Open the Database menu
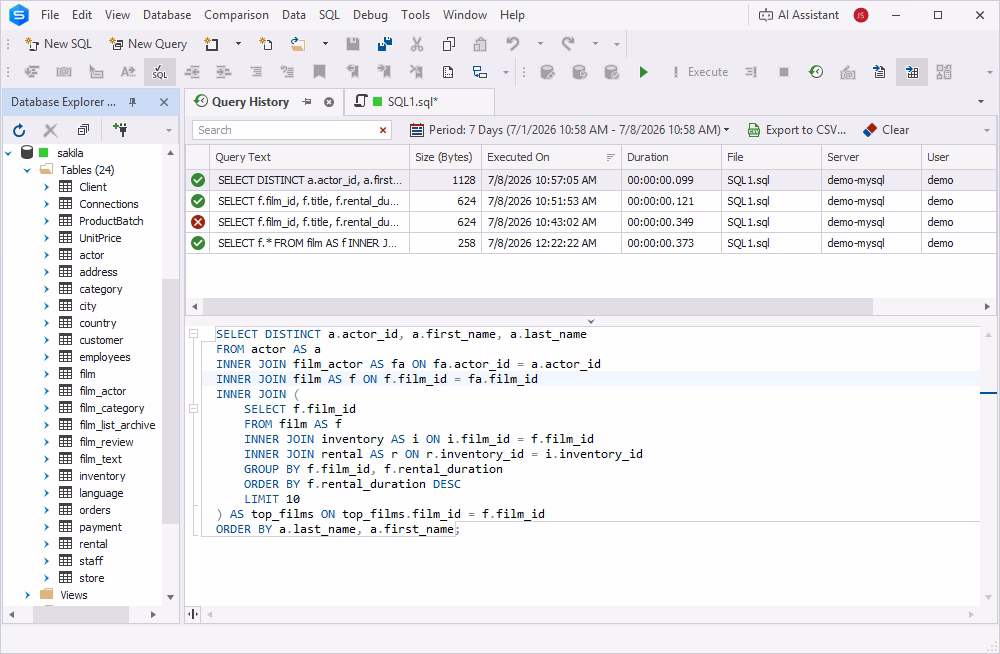The image size is (1000, 654). tap(166, 15)
